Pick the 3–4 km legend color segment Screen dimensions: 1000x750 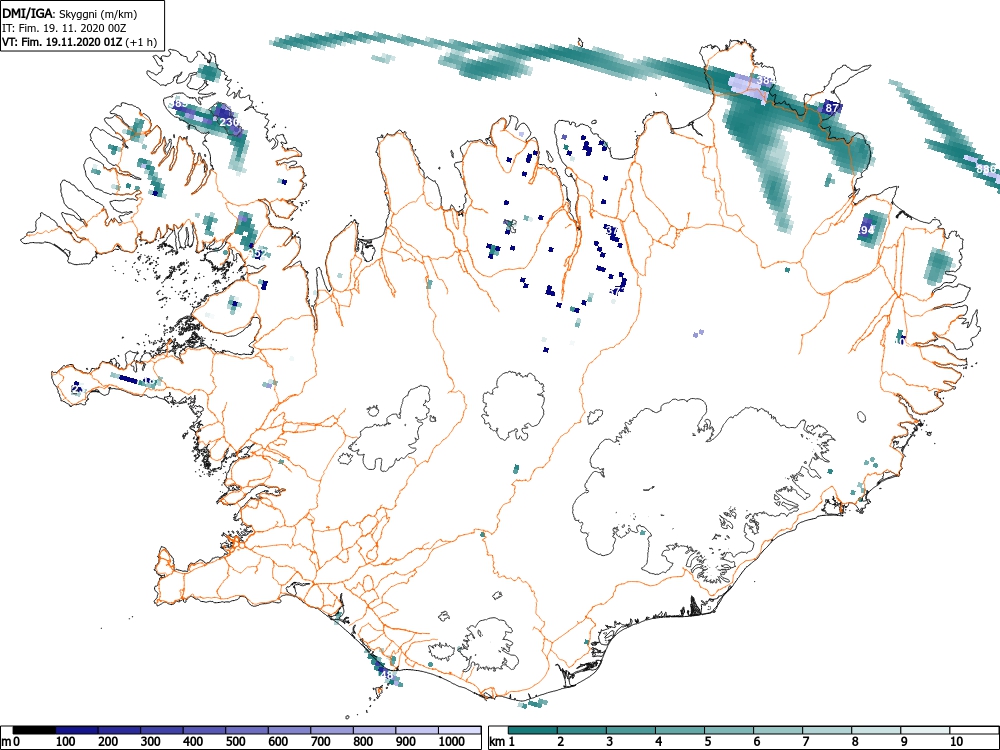(631, 730)
